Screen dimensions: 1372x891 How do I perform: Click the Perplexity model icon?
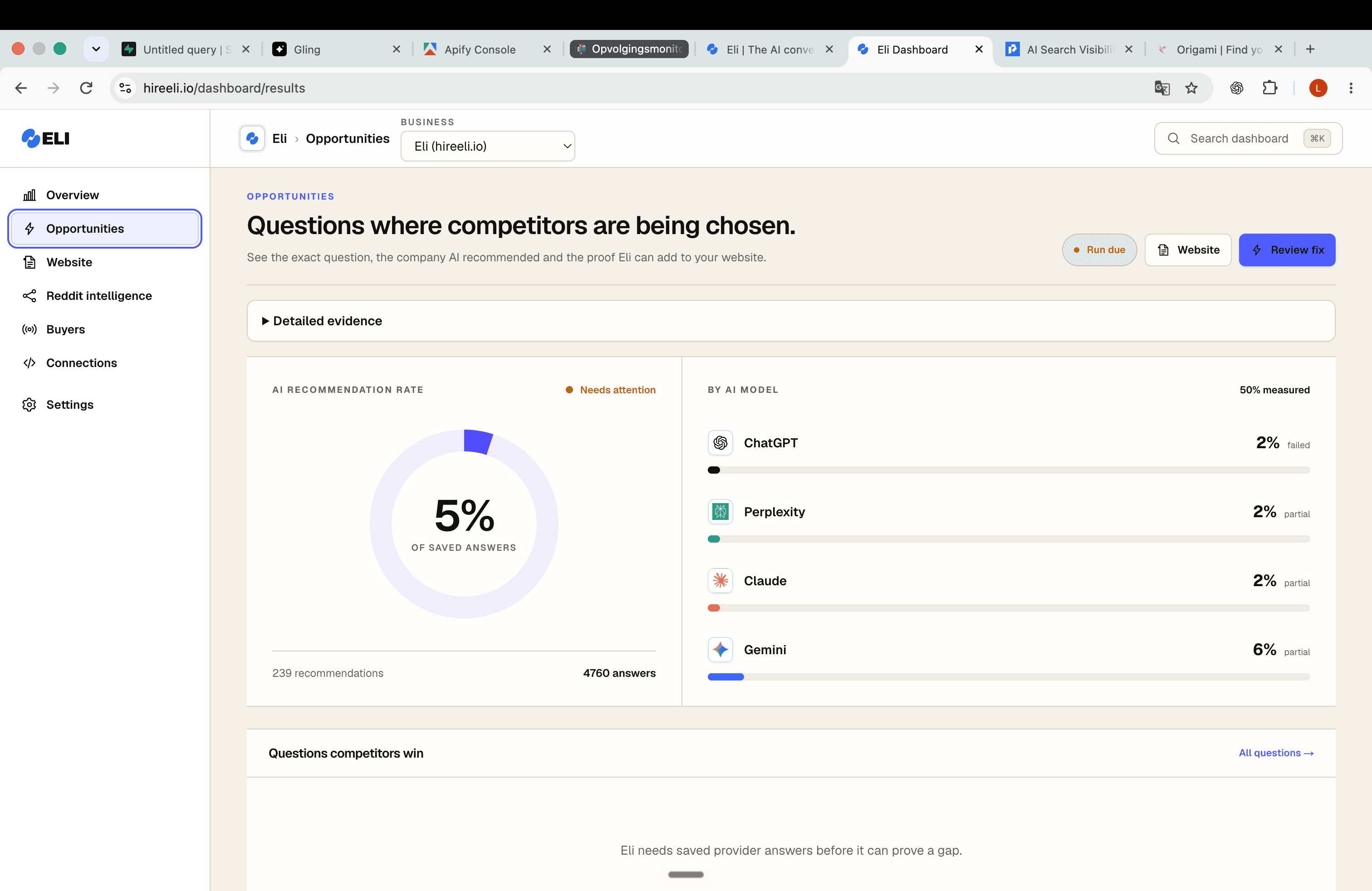[x=720, y=512]
